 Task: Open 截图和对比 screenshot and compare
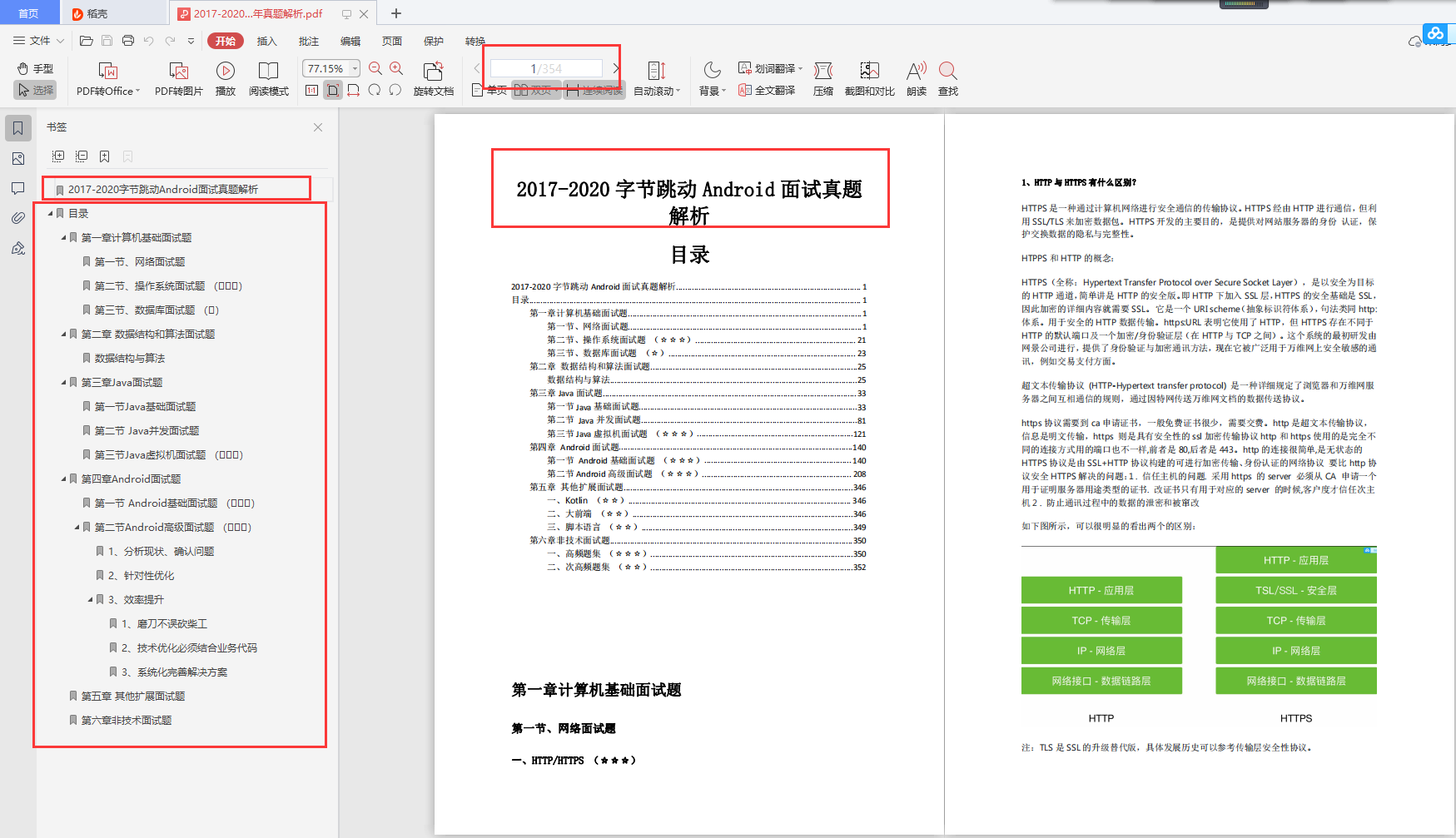(869, 79)
